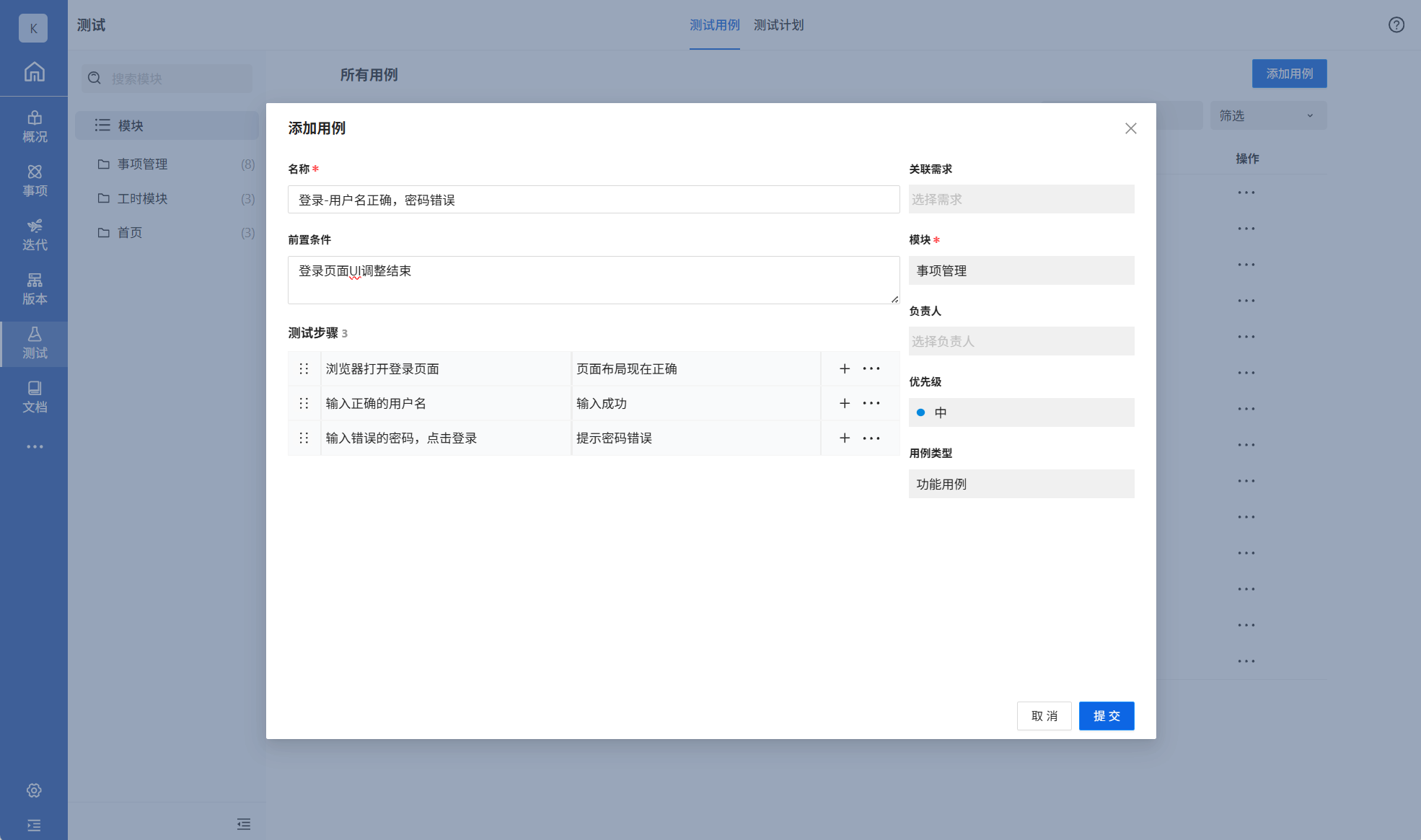
Task: Click the 取消 cancel button
Action: click(1044, 716)
